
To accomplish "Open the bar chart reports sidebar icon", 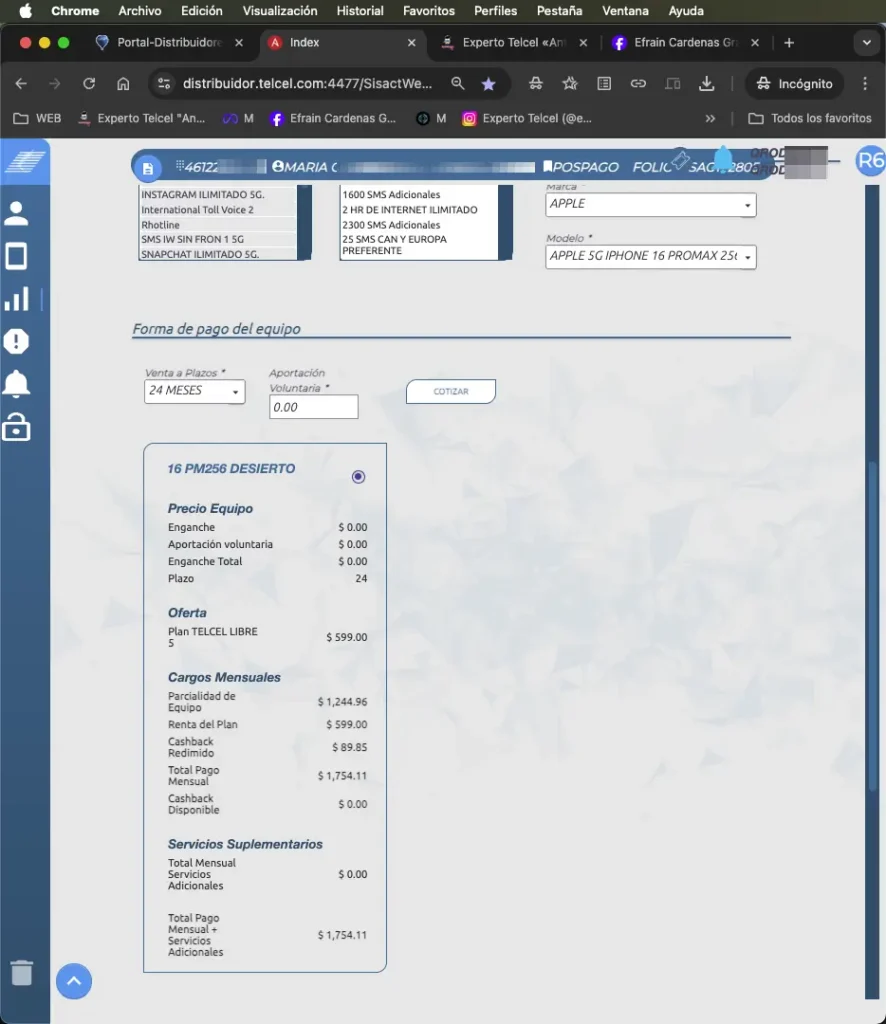I will tap(16, 299).
